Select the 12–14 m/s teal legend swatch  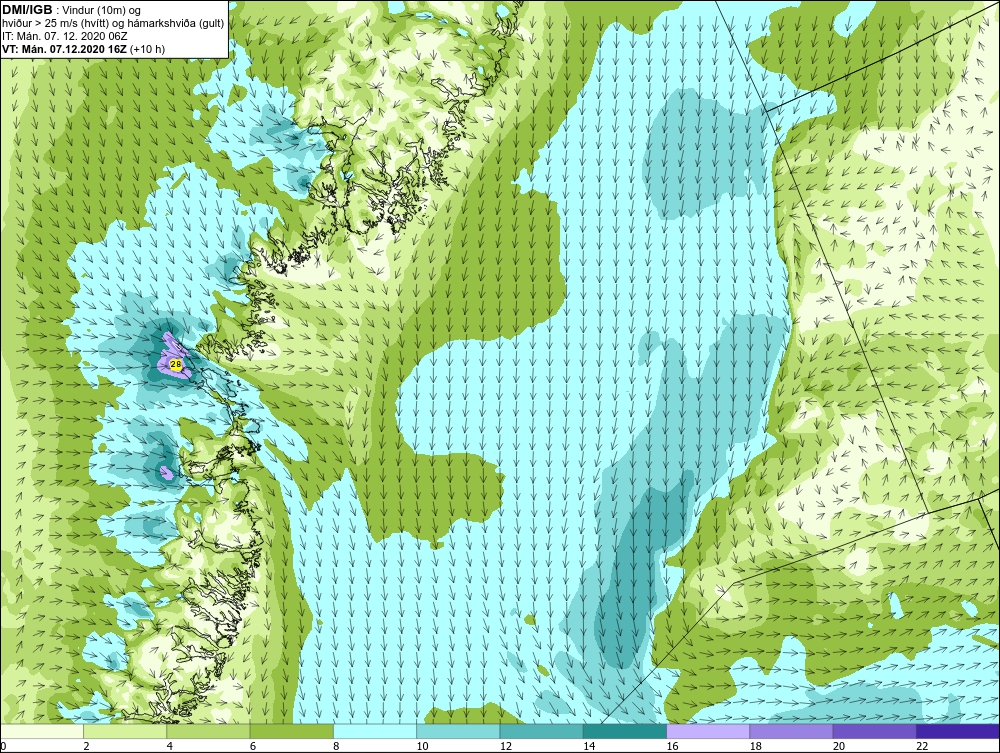pos(541,731)
